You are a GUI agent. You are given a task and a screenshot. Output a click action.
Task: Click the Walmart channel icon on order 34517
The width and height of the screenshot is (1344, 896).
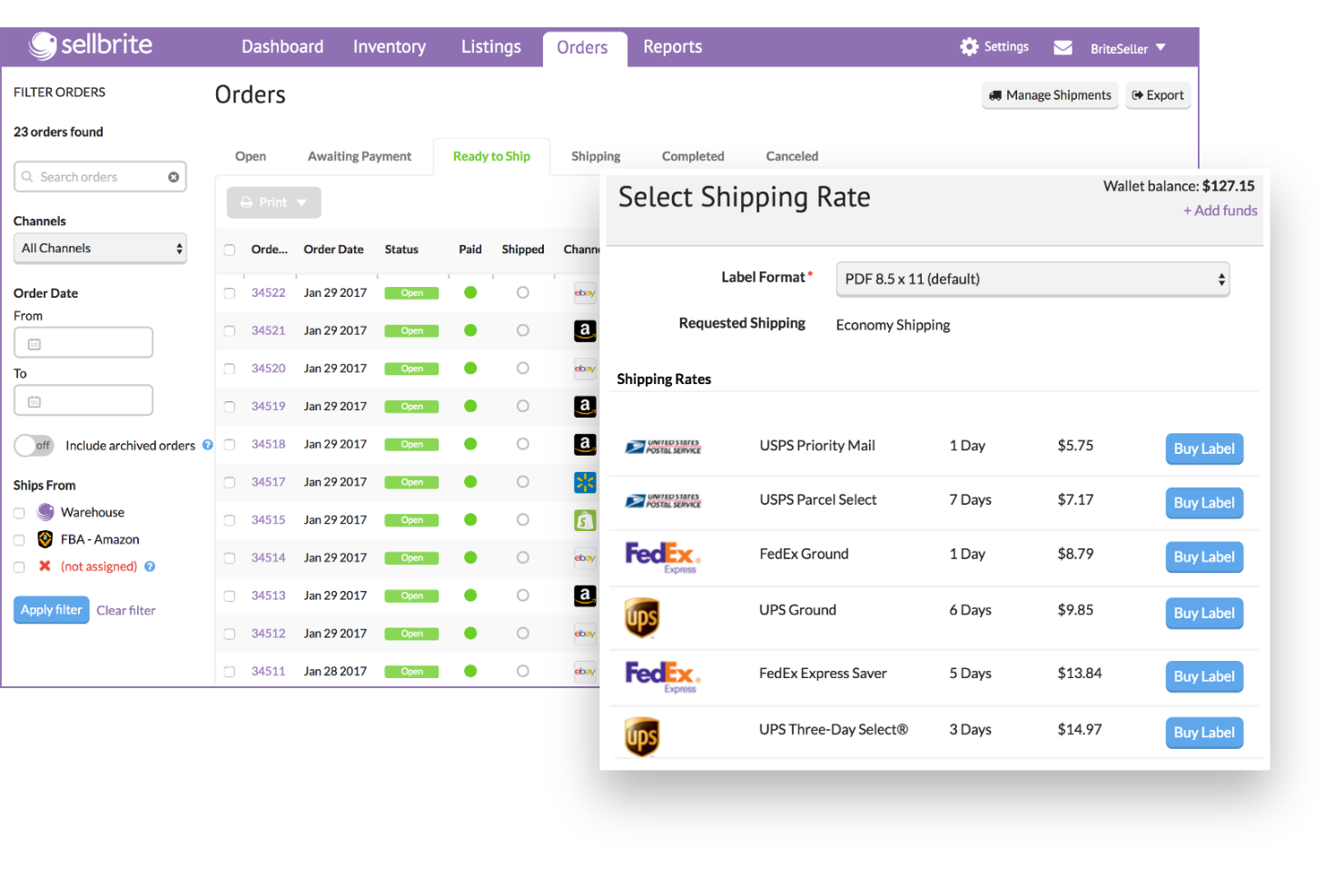pos(586,482)
